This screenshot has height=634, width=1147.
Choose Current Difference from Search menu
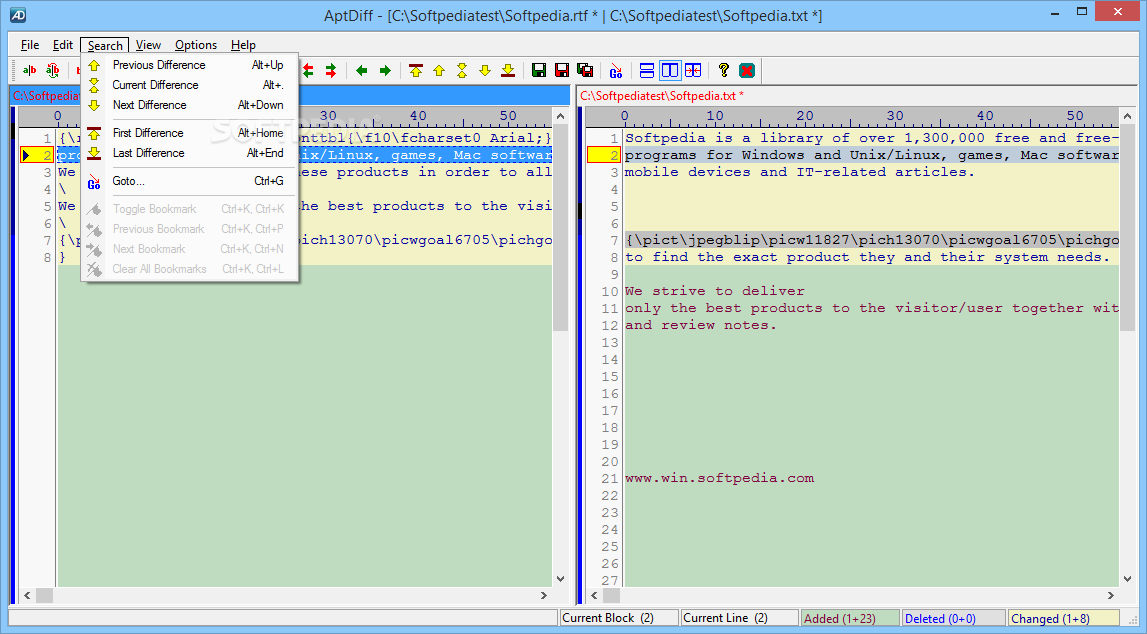pos(189,85)
